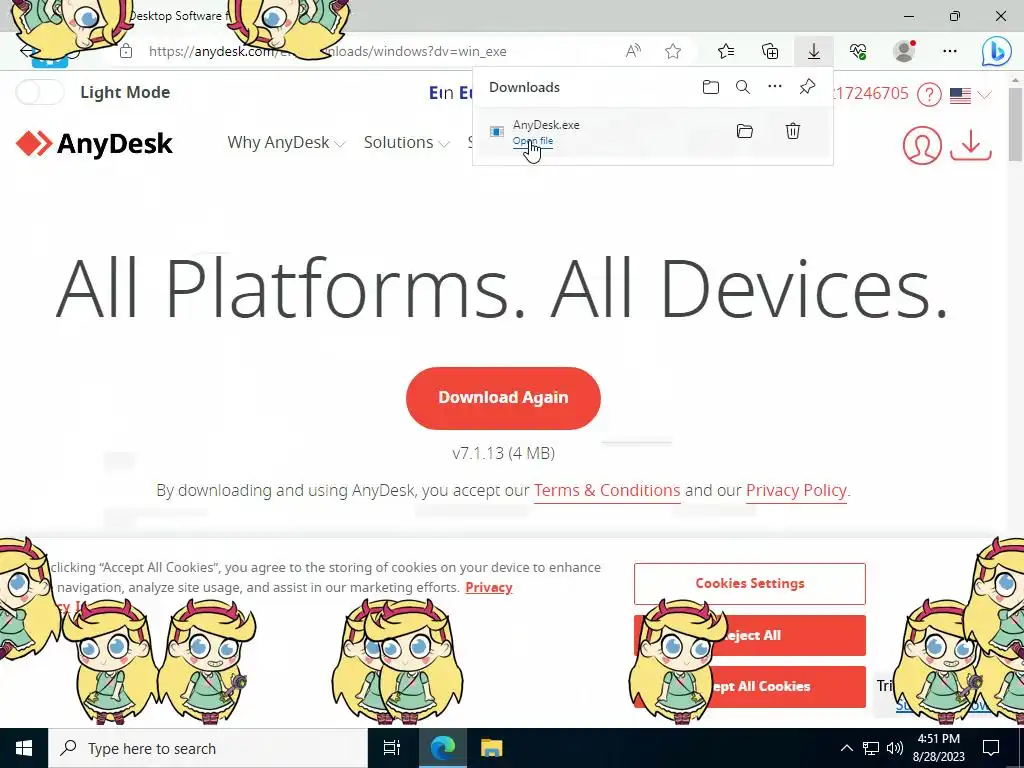Open the AnyDesk help question mark icon
Image resolution: width=1024 pixels, height=768 pixels.
point(929,95)
